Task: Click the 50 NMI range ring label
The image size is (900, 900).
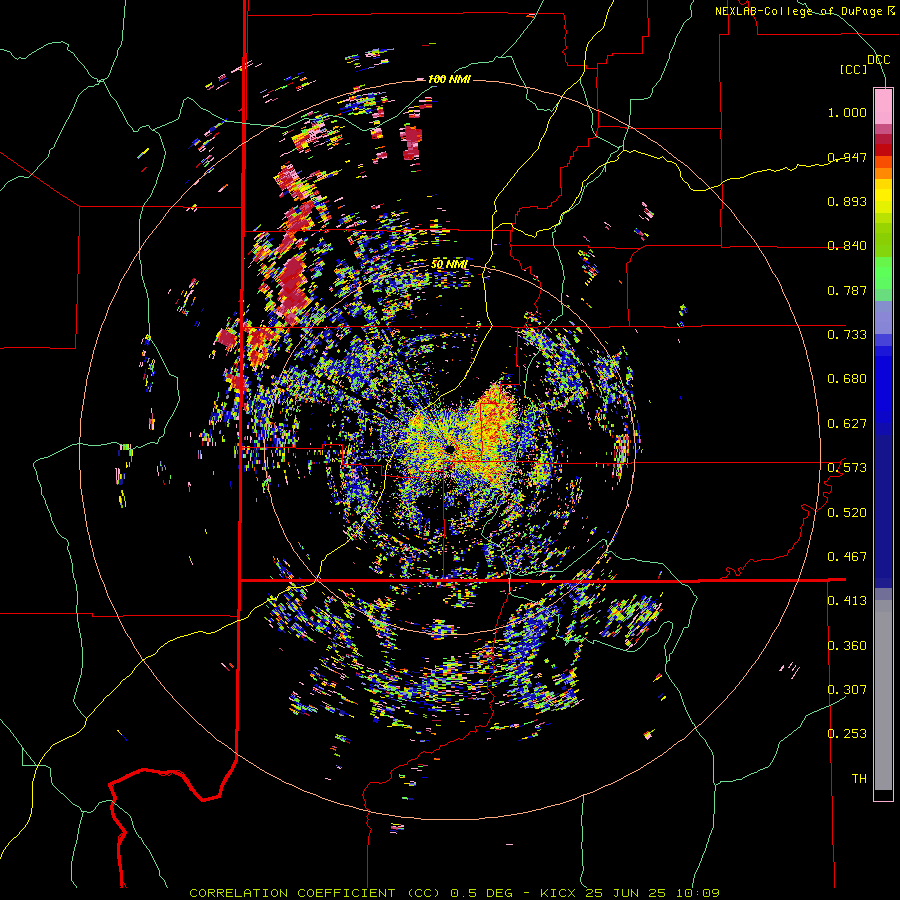Action: click(449, 264)
